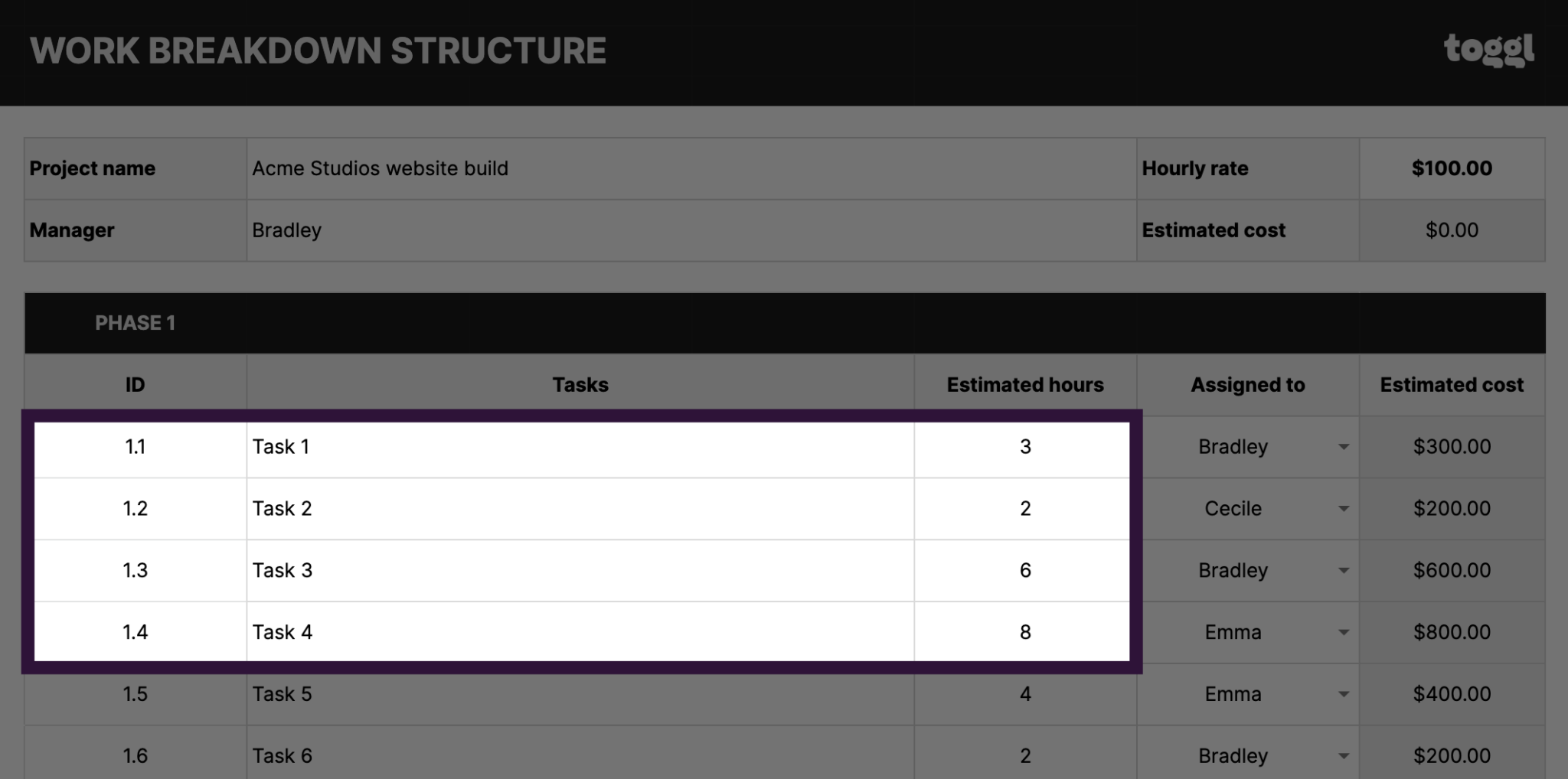
Task: Open the Bradley dropdown for Task 6
Action: 1343,756
